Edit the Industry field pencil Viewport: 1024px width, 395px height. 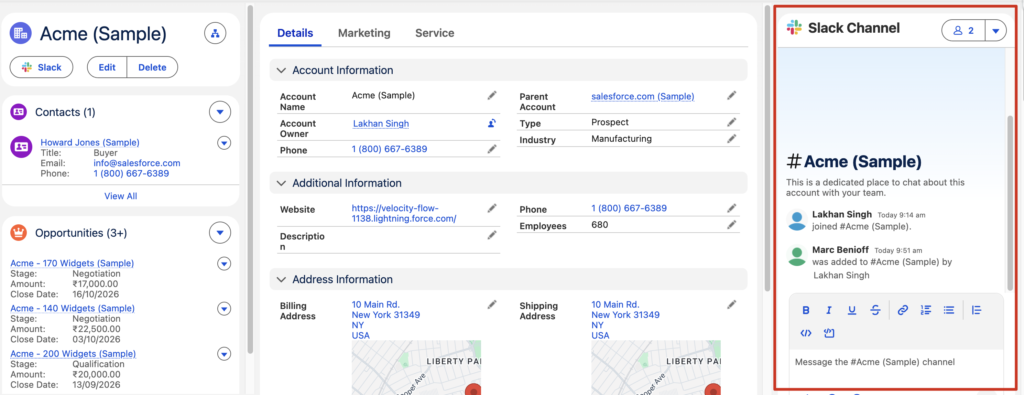732,138
